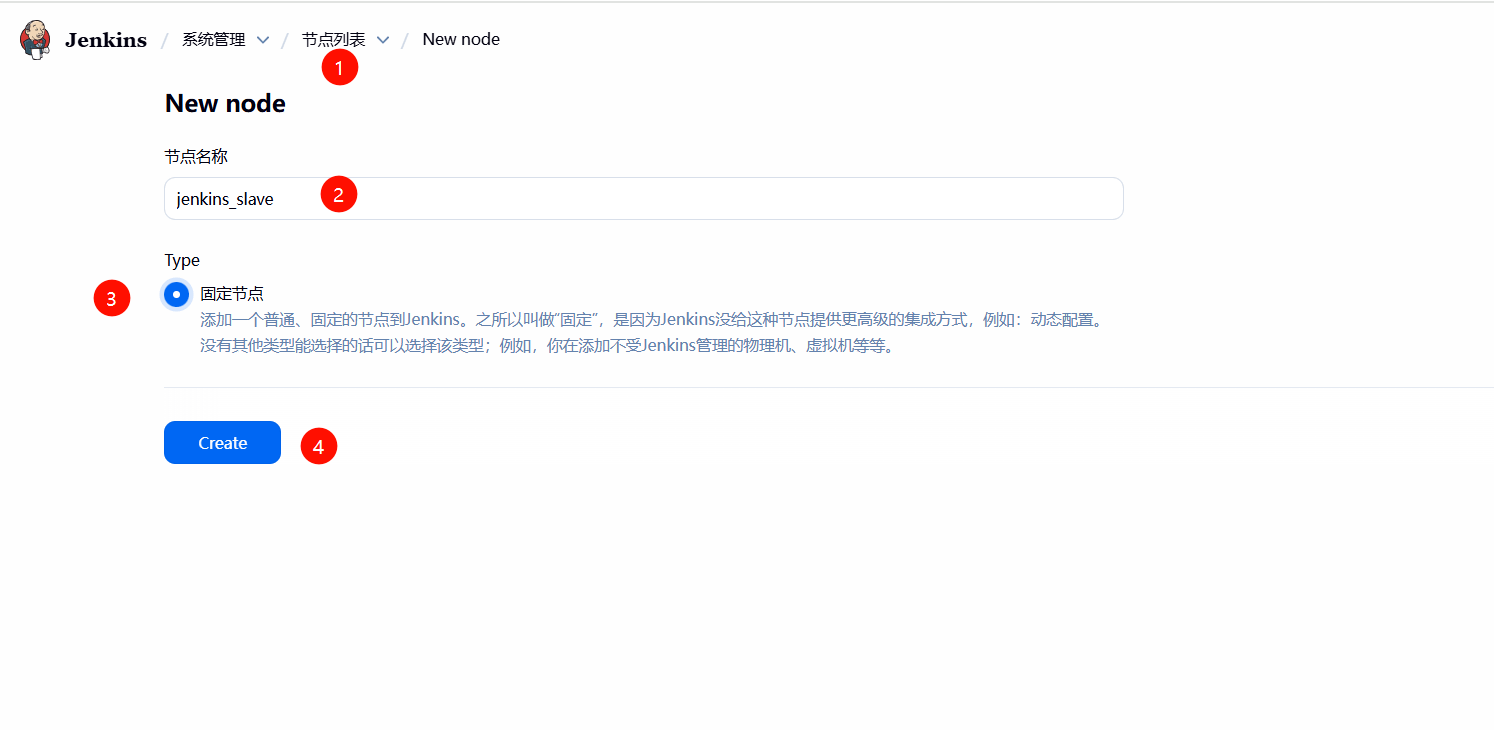This screenshot has height=730, width=1494.
Task: Select the 固定节点 radio button
Action: 176,294
